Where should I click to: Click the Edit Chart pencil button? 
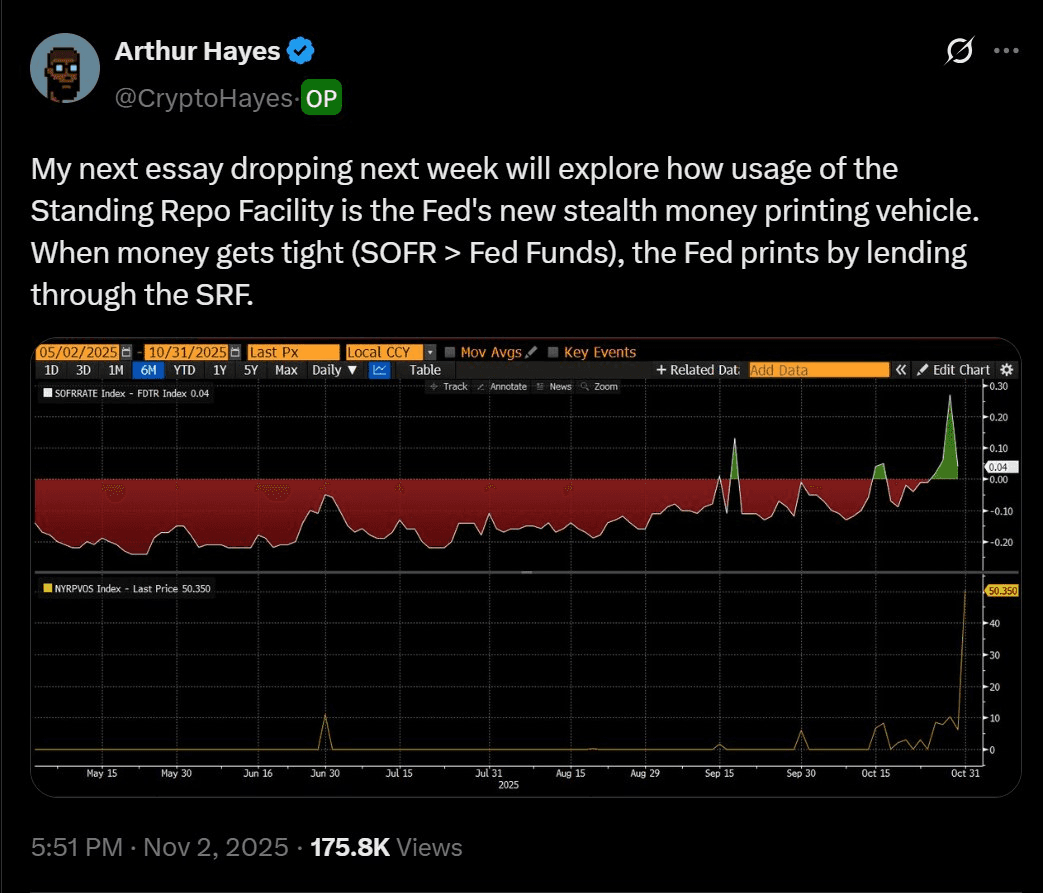tap(954, 370)
